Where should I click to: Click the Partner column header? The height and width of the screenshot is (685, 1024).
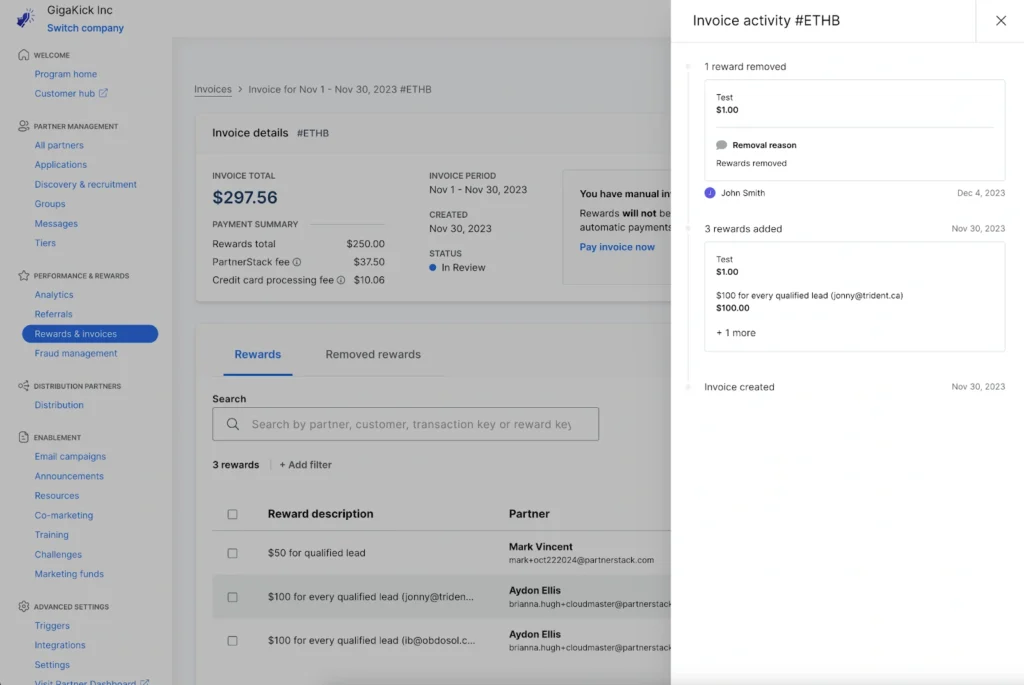(529, 514)
